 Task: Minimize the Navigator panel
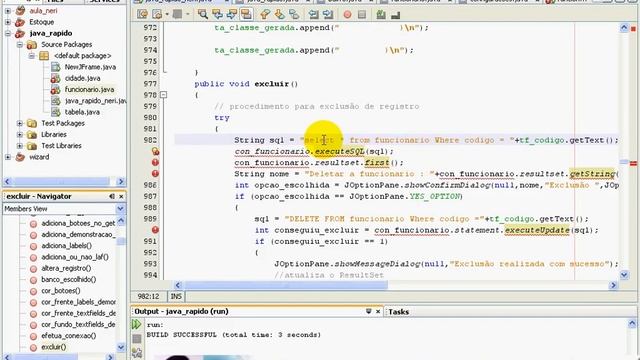(x=112, y=196)
